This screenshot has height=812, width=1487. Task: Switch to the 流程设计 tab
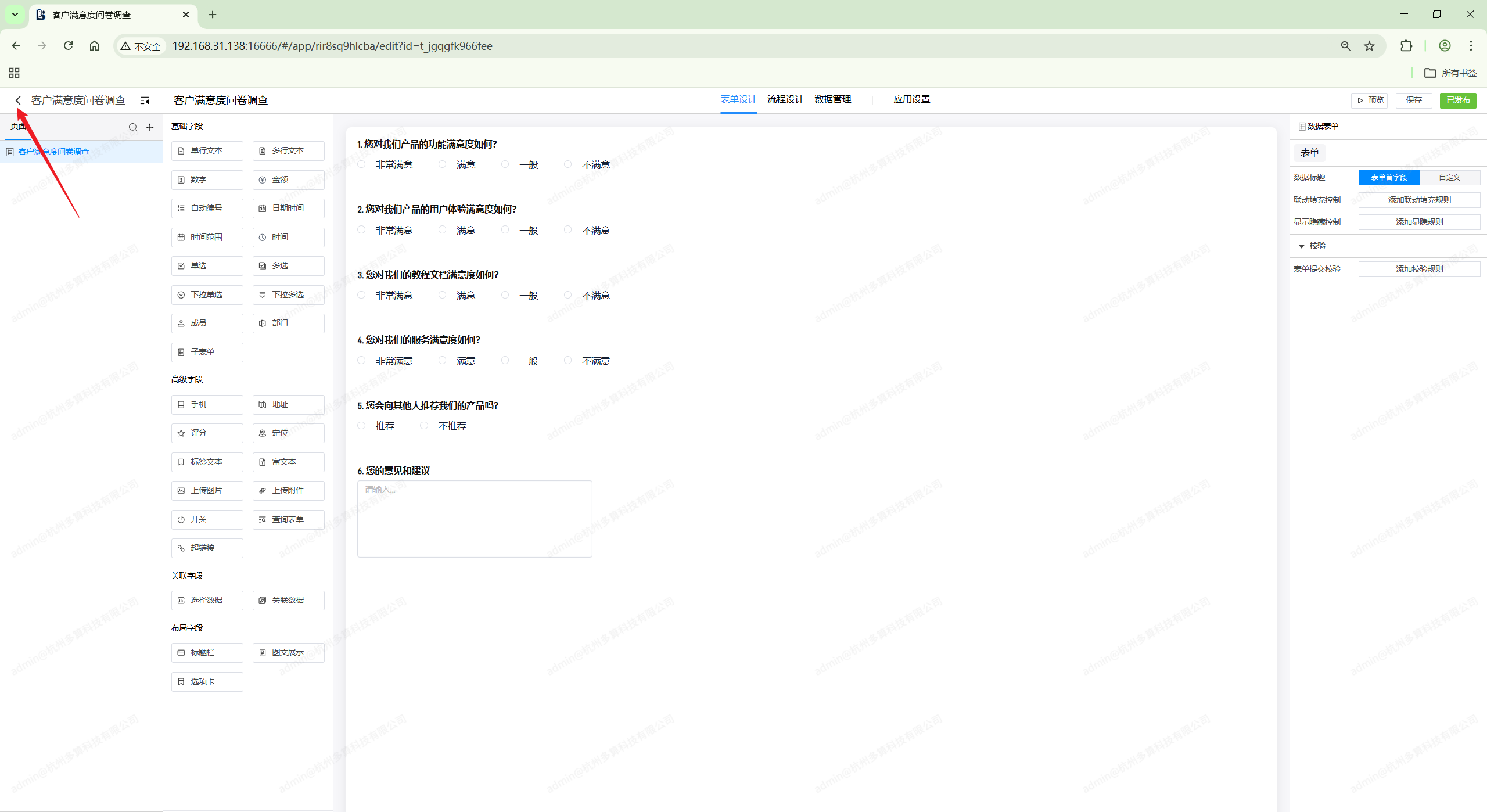point(785,99)
